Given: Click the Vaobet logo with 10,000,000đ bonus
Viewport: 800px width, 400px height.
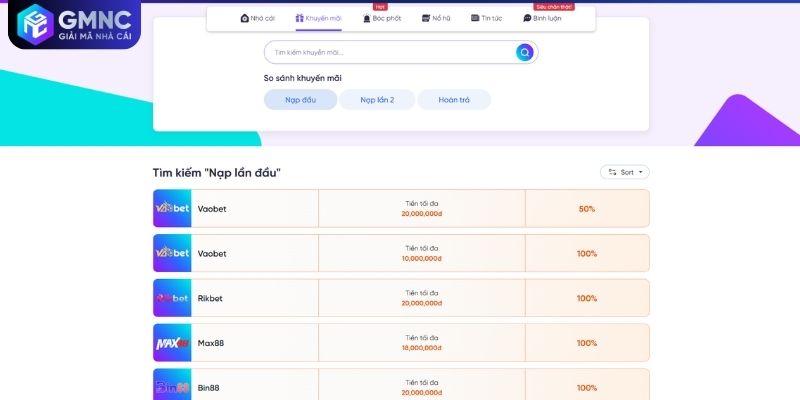Looking at the screenshot, I should pyautogui.click(x=172, y=253).
